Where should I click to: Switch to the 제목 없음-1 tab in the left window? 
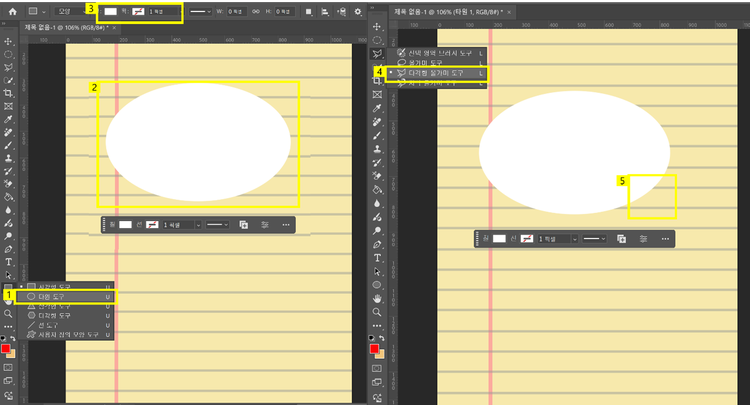click(66, 28)
